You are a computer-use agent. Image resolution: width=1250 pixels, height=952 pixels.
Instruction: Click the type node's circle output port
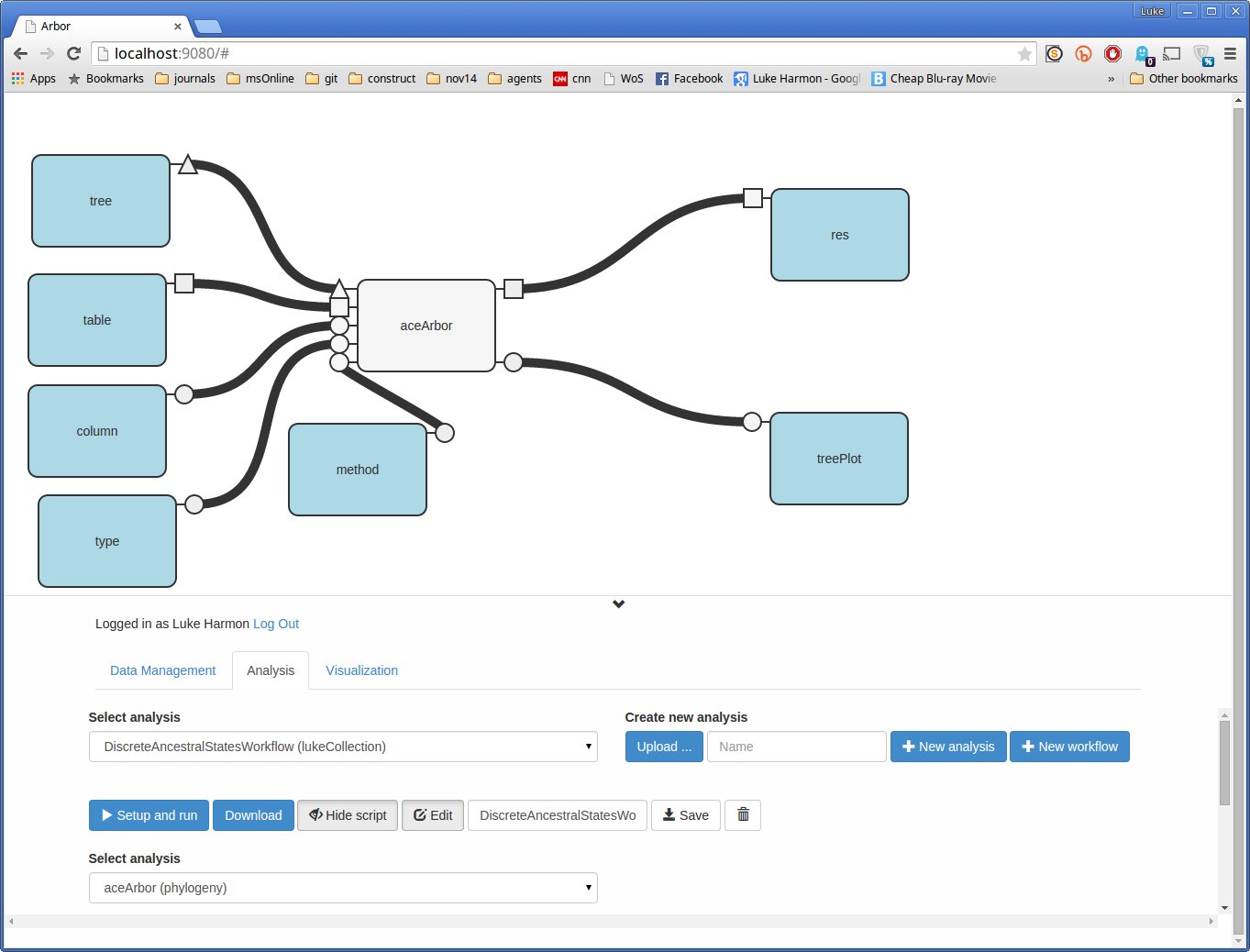pos(194,504)
